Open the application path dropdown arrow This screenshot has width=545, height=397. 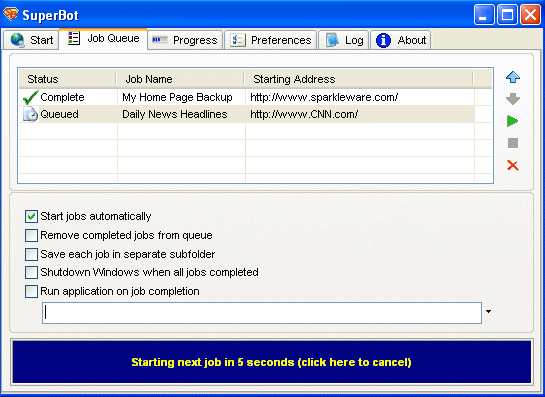(488, 311)
